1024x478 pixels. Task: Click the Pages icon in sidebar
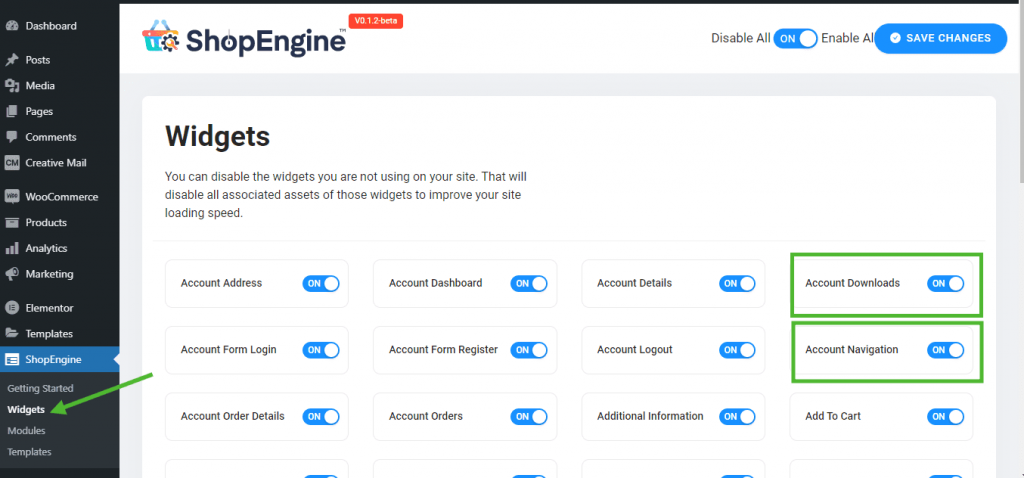point(12,112)
